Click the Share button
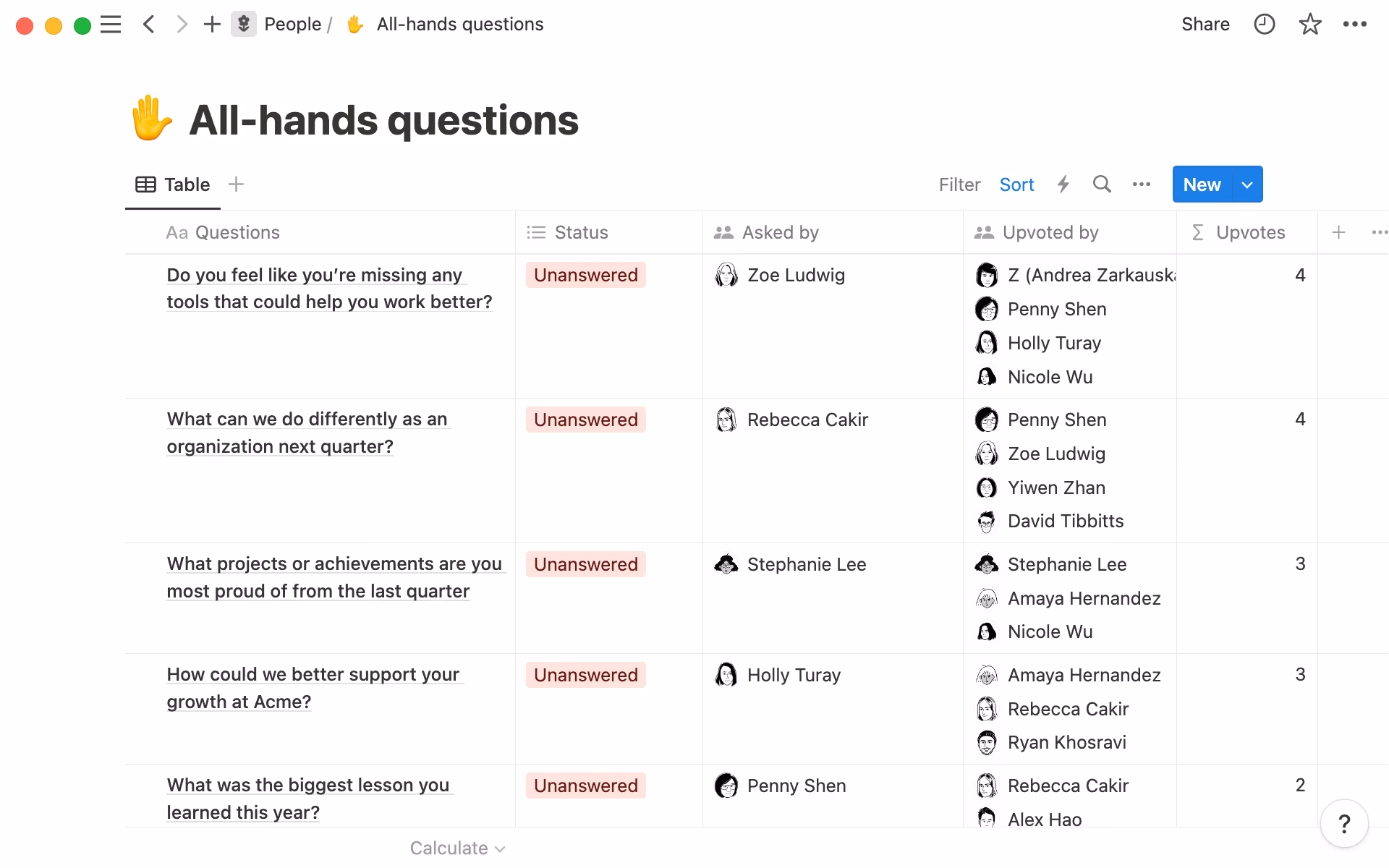1389x868 pixels. pos(1205,24)
